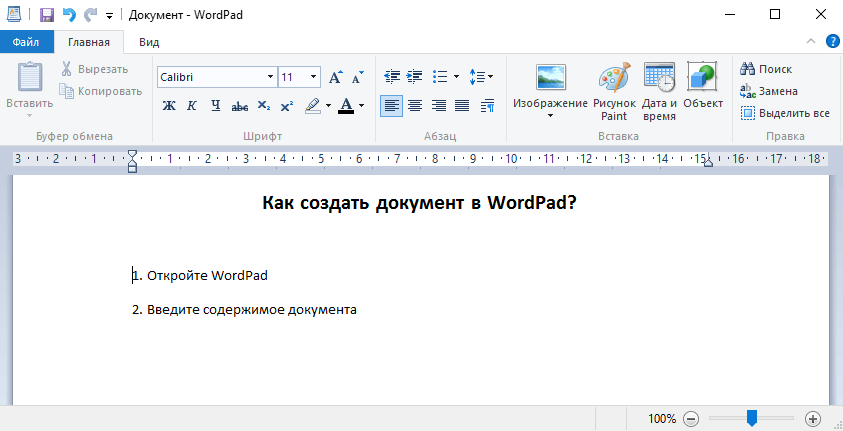The height and width of the screenshot is (431, 843).
Task: Click Выделить все button
Action: [785, 113]
